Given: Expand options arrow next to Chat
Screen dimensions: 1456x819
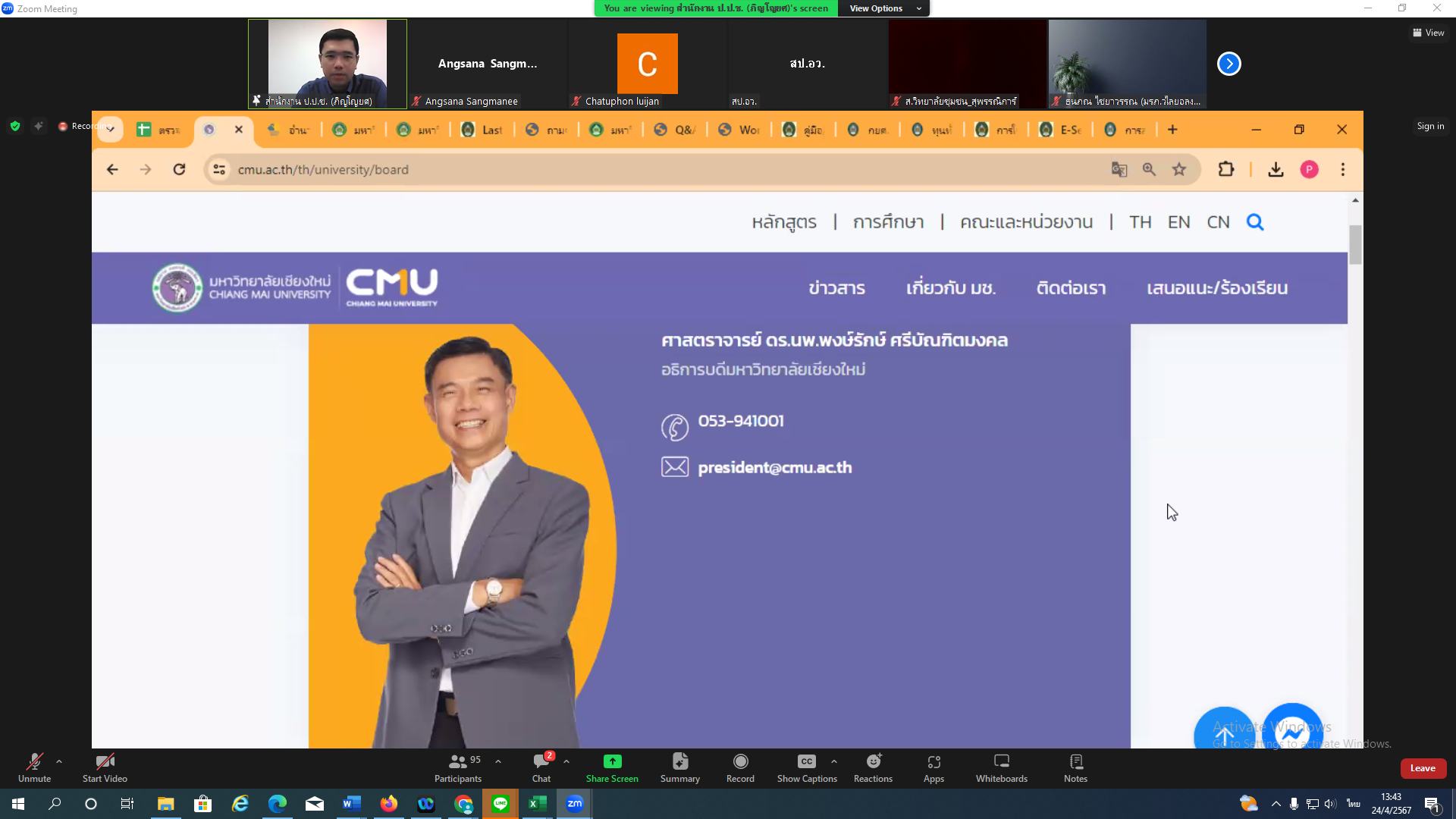Looking at the screenshot, I should click(566, 761).
